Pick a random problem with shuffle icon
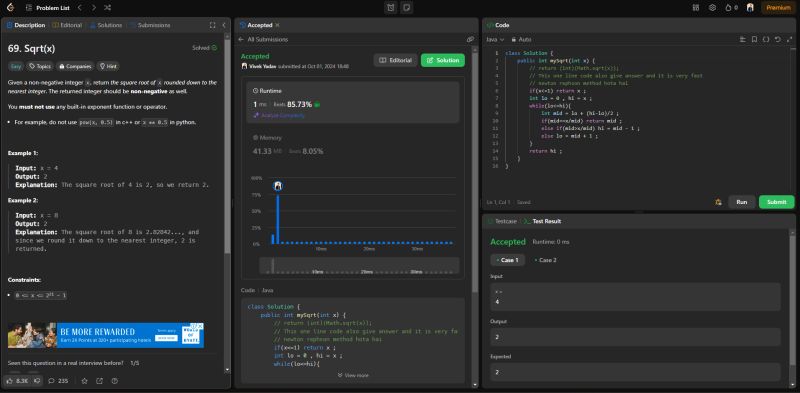 coord(107,8)
